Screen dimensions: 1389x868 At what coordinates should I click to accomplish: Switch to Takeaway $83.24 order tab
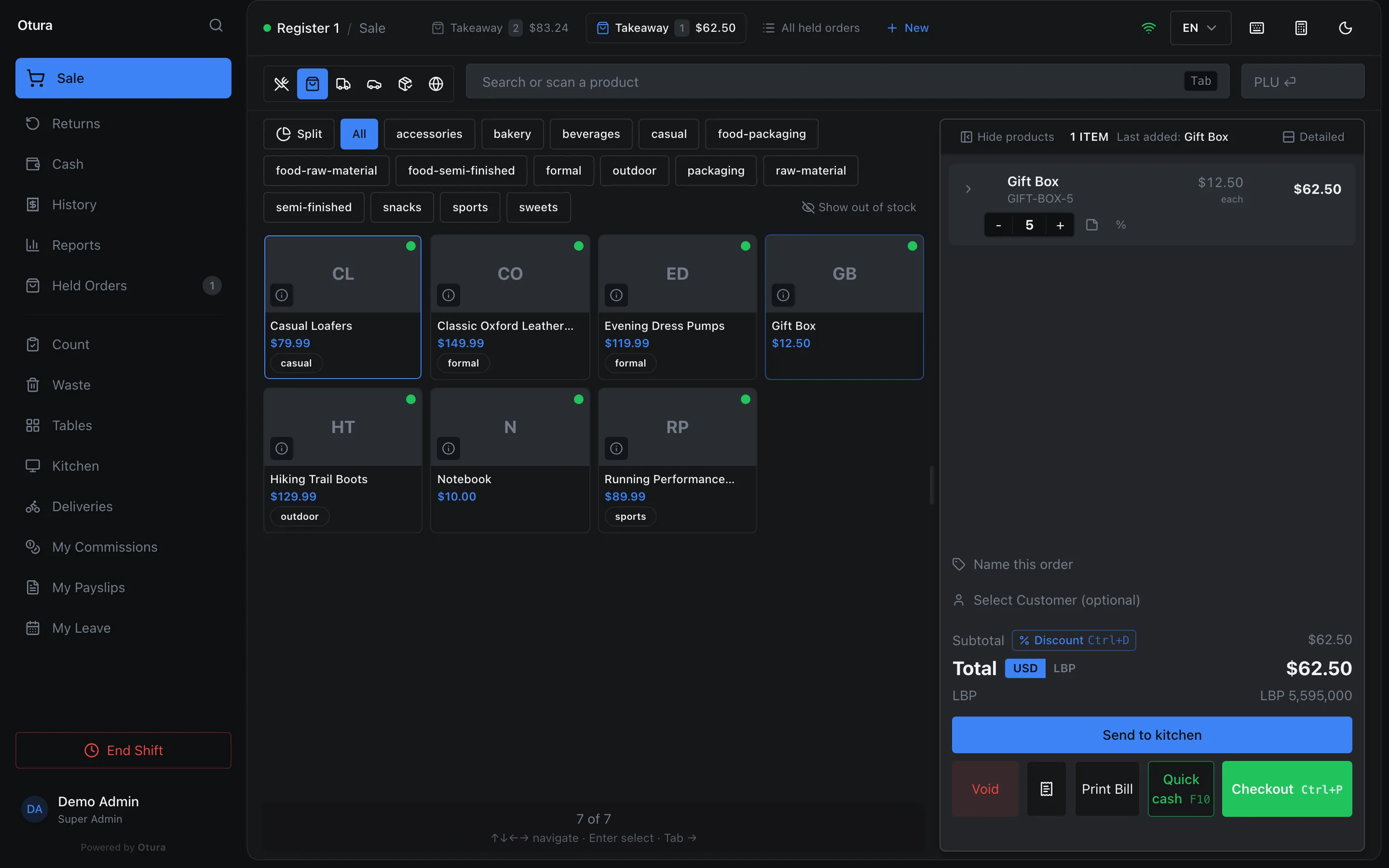499,28
